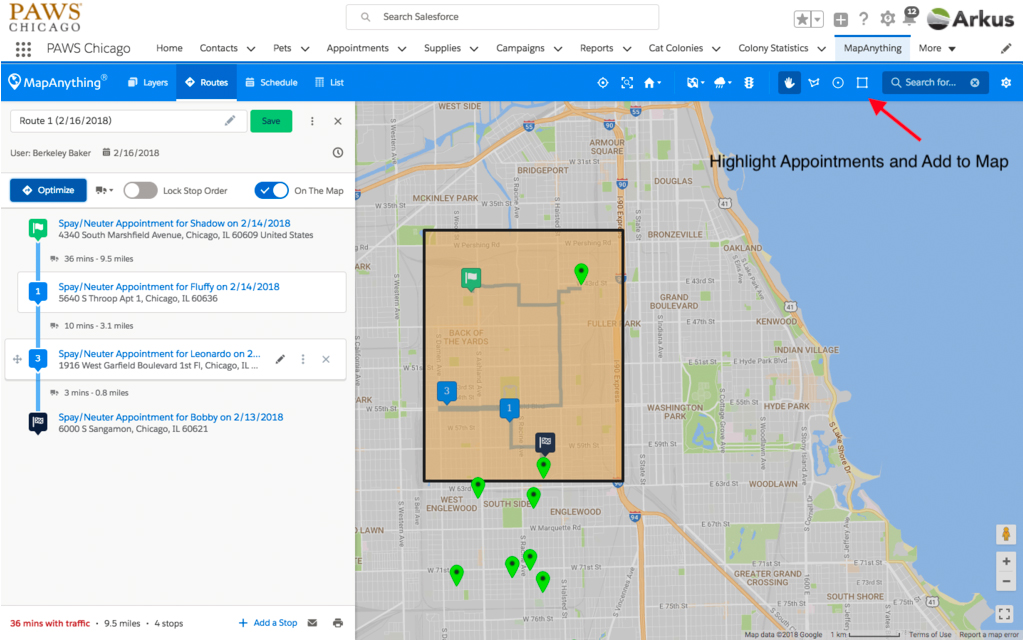Viewport: 1023px width, 640px height.
Task: Edit the route name with the pencil
Action: [x=230, y=121]
